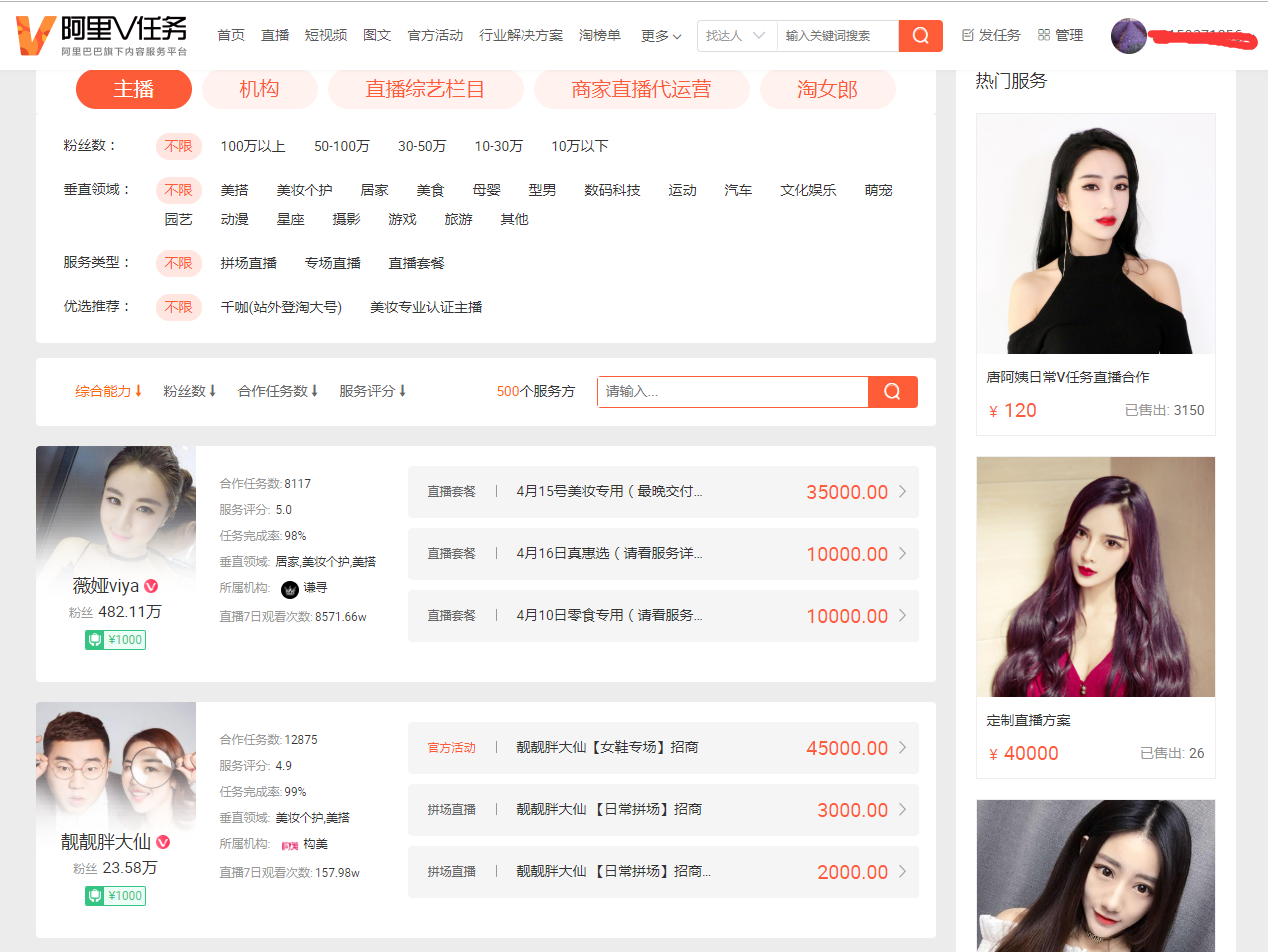Open 靓靓胖大仙【女鞋专场】招商 listing
The height and width of the screenshot is (952, 1268).
pyautogui.click(x=662, y=748)
